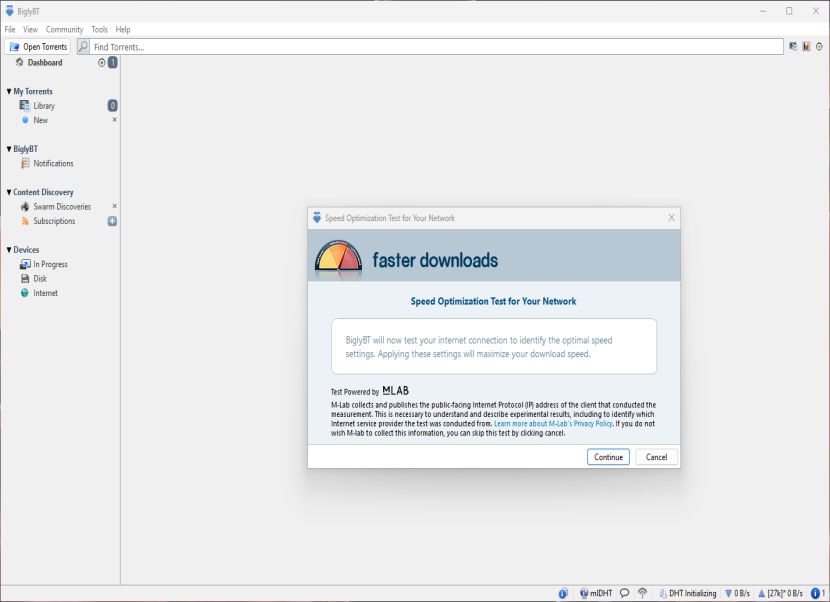Focus the Find Torrents search field

[x=436, y=47]
